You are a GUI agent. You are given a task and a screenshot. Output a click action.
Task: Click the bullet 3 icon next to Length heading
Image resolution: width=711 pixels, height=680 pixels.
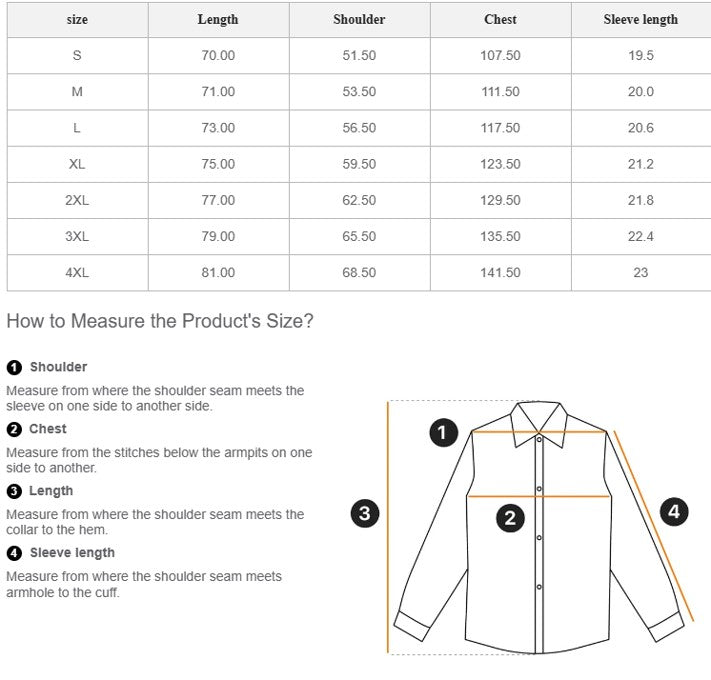click(x=14, y=491)
